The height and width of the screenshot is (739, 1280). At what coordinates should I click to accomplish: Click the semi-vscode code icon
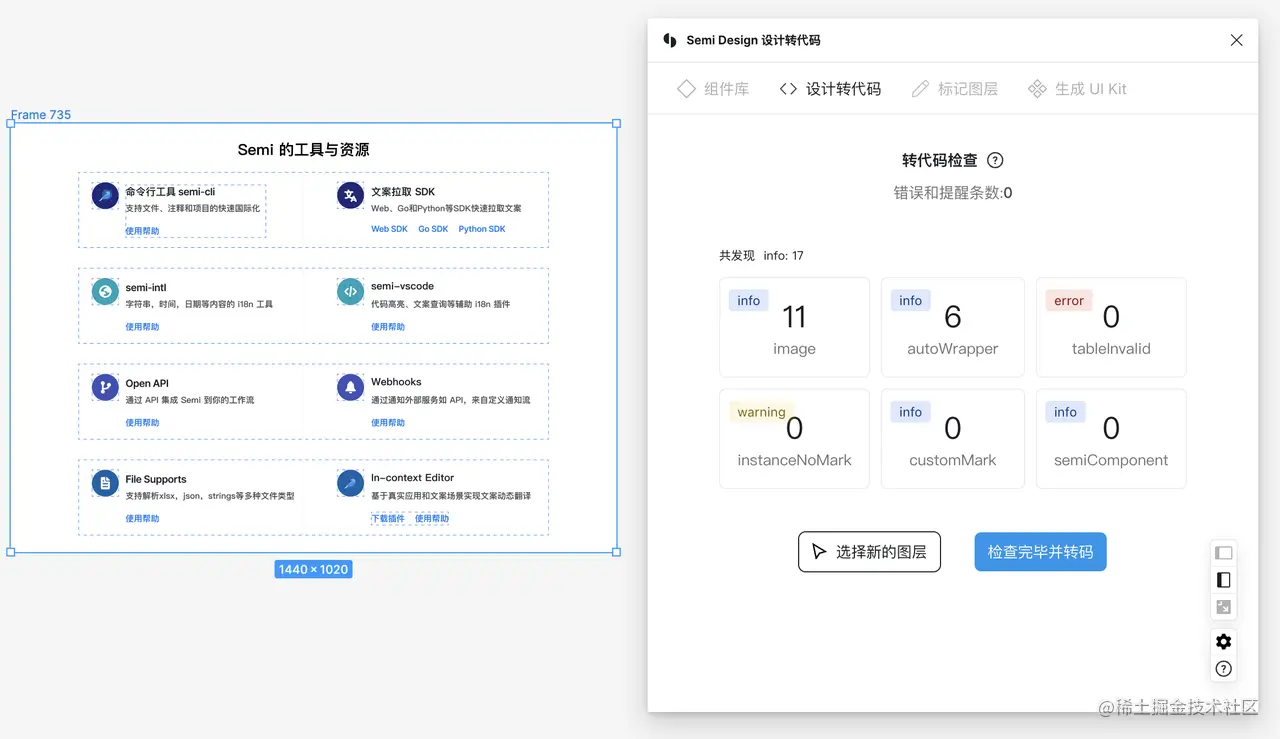(x=350, y=292)
